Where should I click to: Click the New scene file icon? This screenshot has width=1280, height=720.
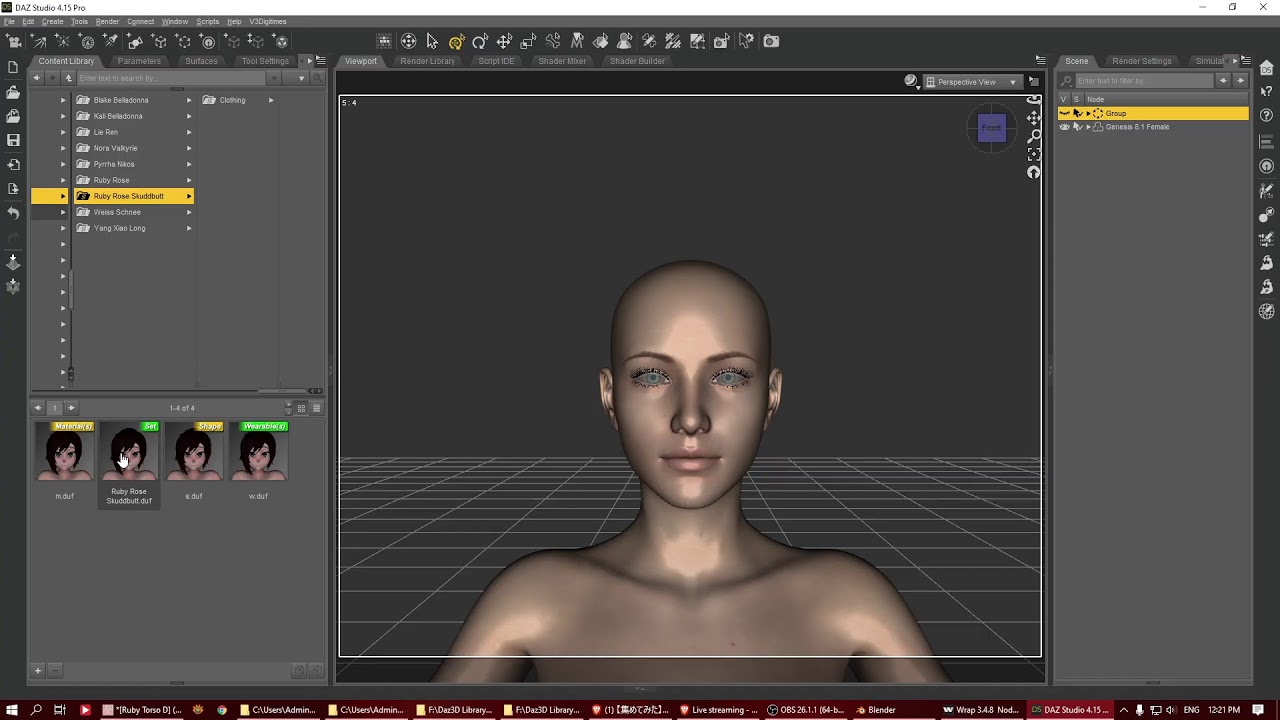click(x=13, y=67)
